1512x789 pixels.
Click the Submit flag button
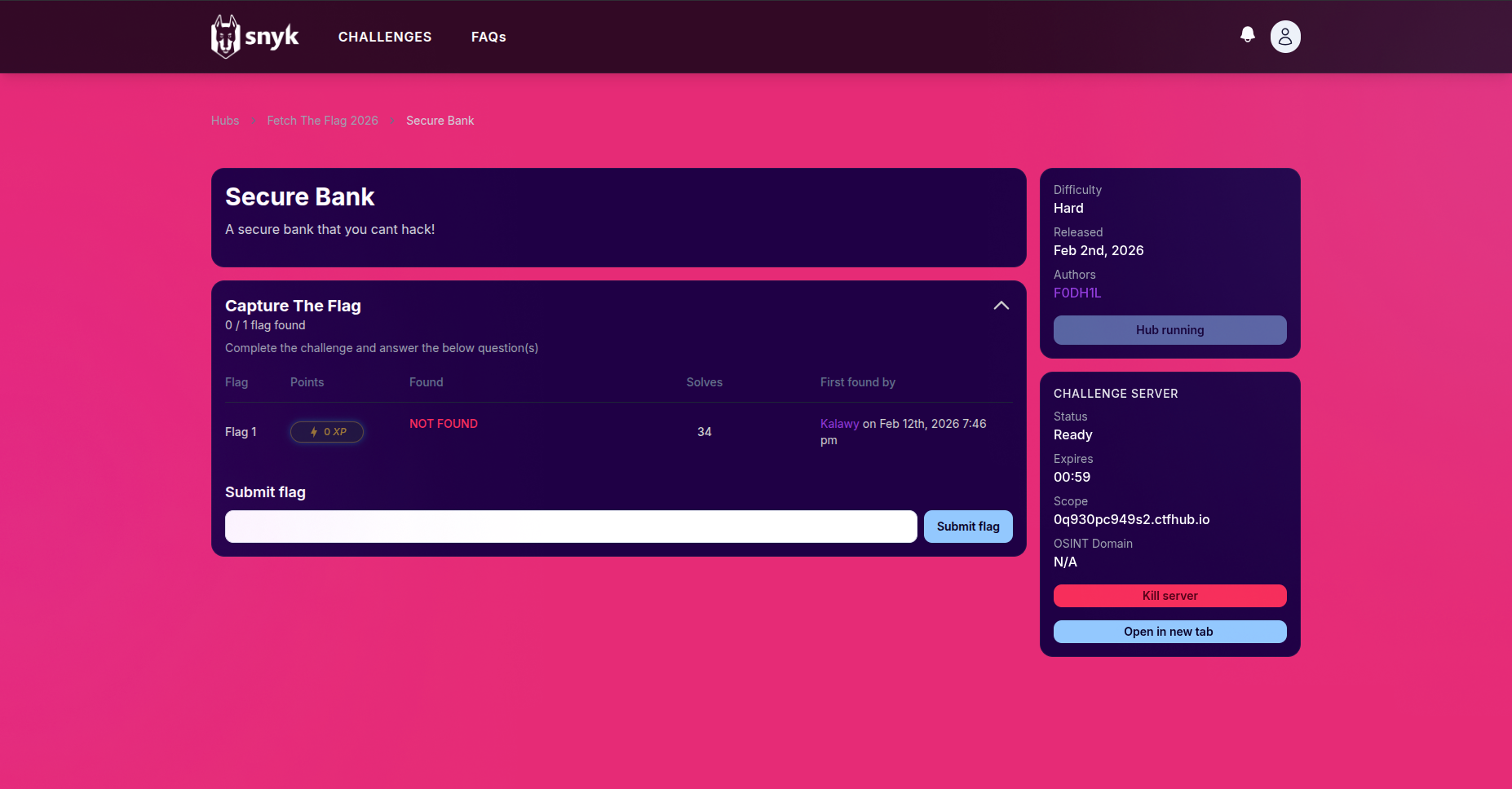(968, 527)
